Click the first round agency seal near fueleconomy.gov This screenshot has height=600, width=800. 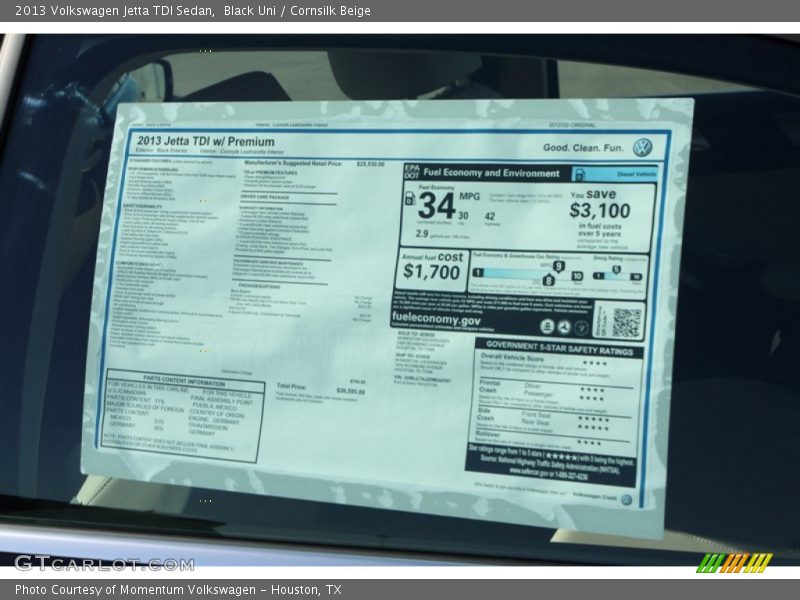(x=547, y=327)
